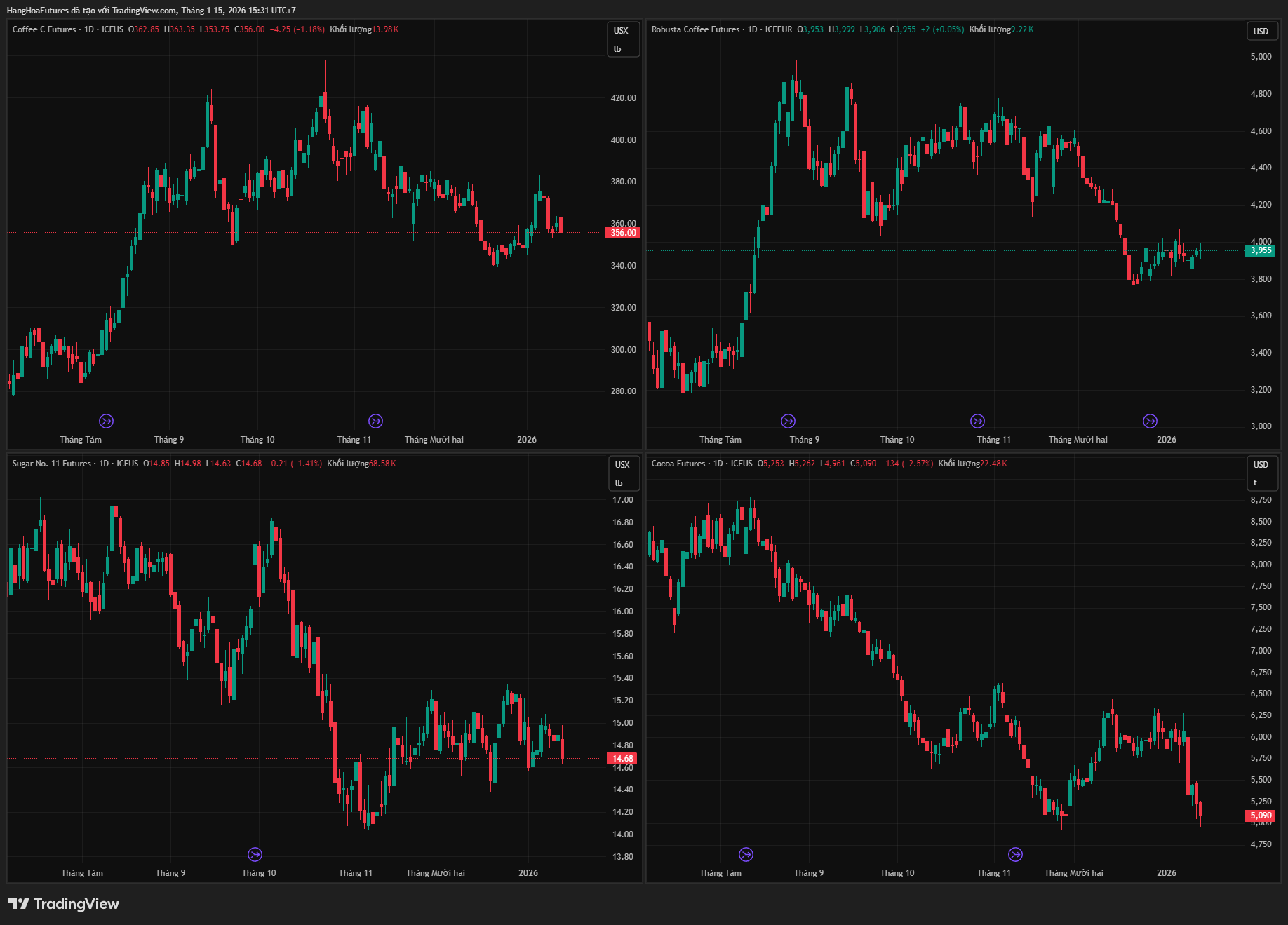Click the green 3,955 price label on Robusta axis

[x=1260, y=250]
